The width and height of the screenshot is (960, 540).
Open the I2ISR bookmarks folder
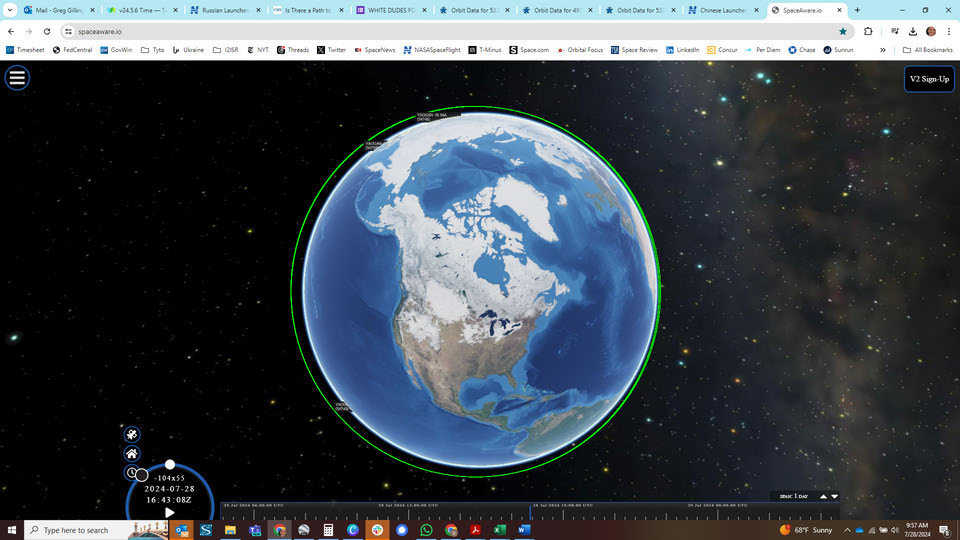tap(225, 50)
